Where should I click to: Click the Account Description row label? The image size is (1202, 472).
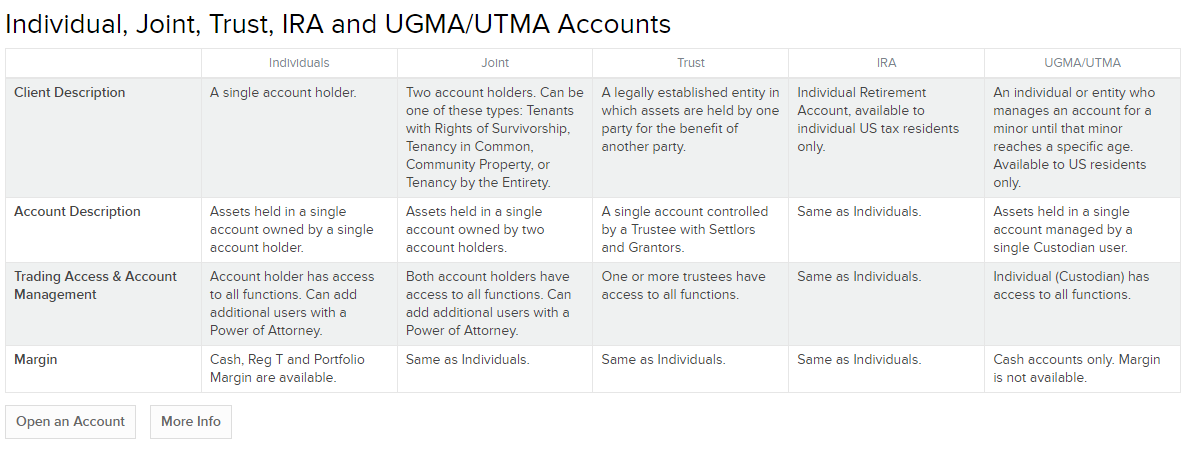(77, 212)
